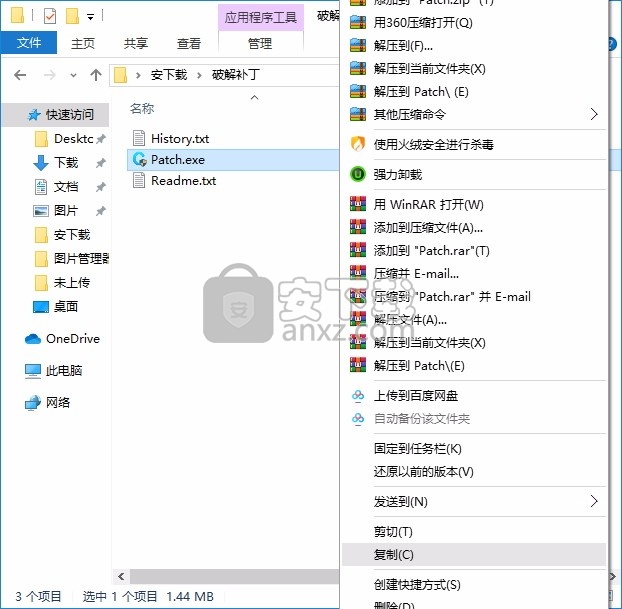Image resolution: width=622 pixels, height=609 pixels.
Task: Click the blue download arrow icon for 下载
Action: (x=41, y=163)
